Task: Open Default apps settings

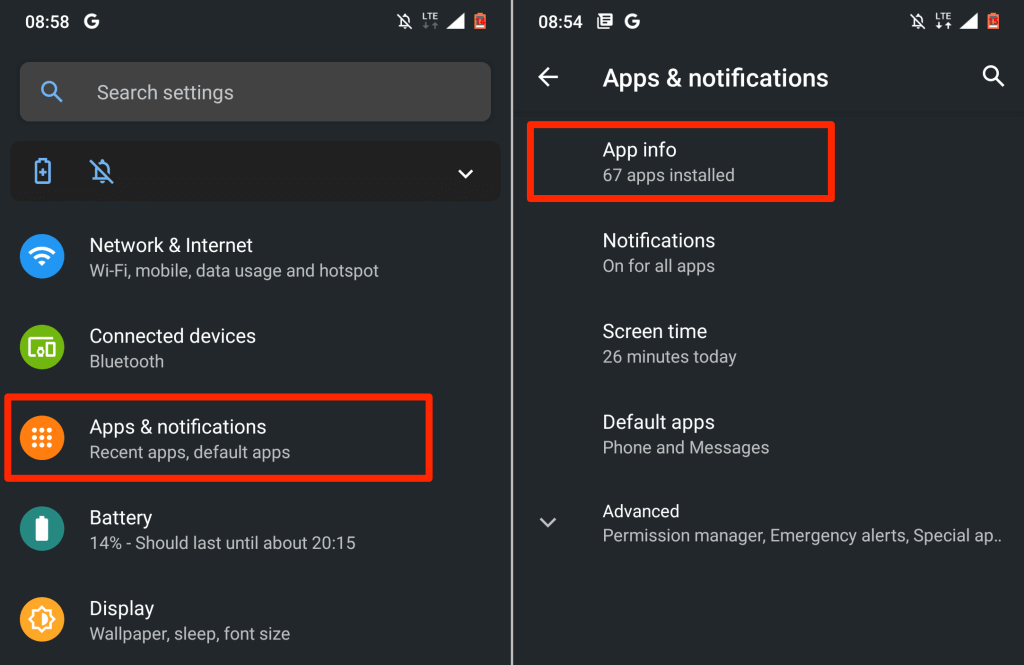Action: pos(685,434)
